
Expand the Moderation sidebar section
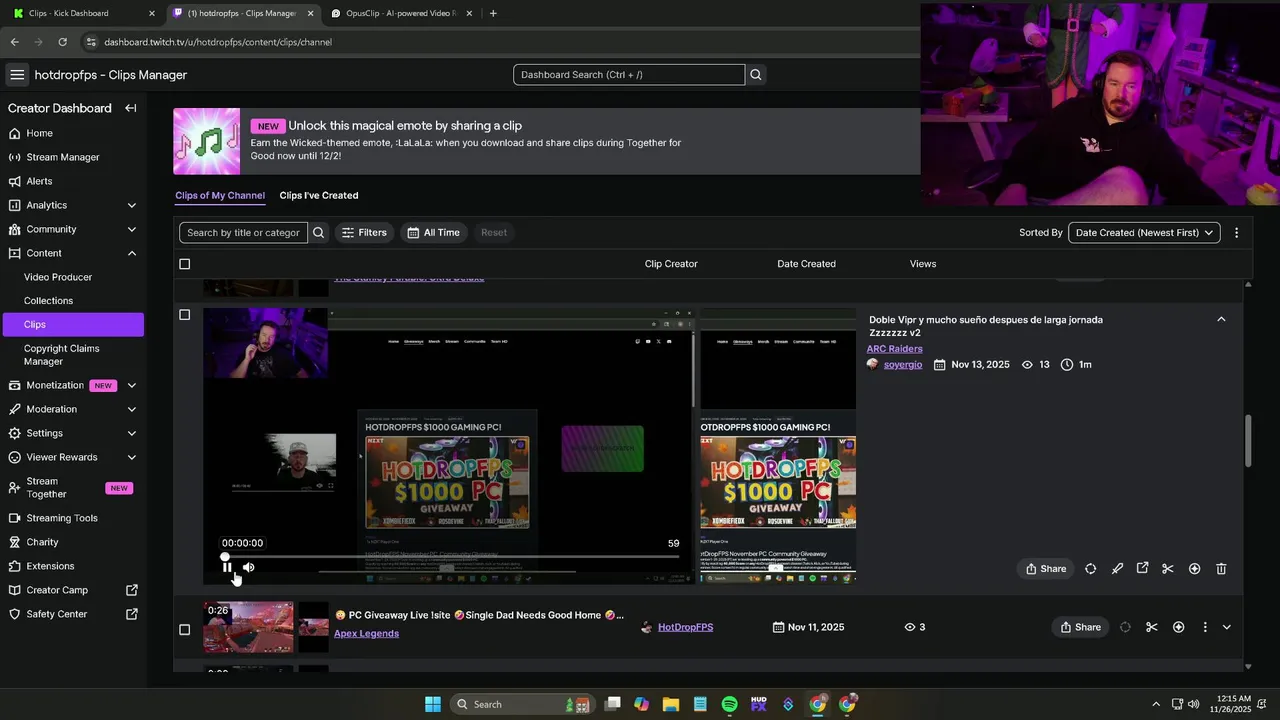point(131,409)
